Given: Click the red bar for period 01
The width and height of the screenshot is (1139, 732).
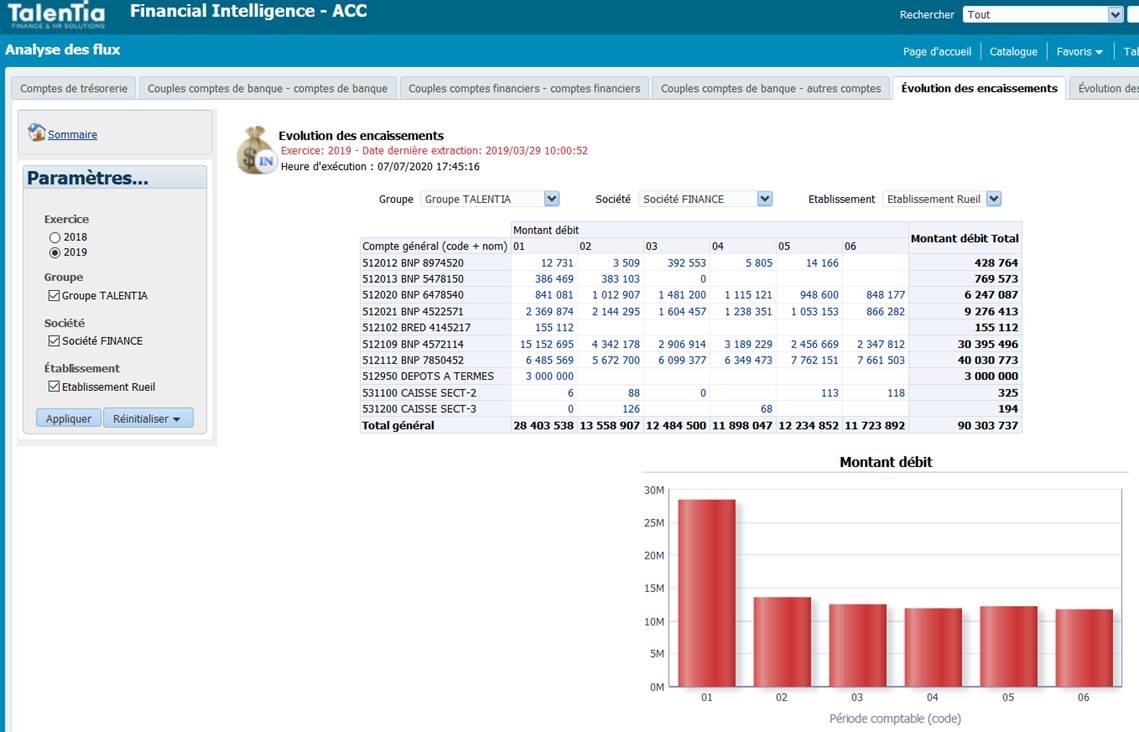Looking at the screenshot, I should (707, 593).
